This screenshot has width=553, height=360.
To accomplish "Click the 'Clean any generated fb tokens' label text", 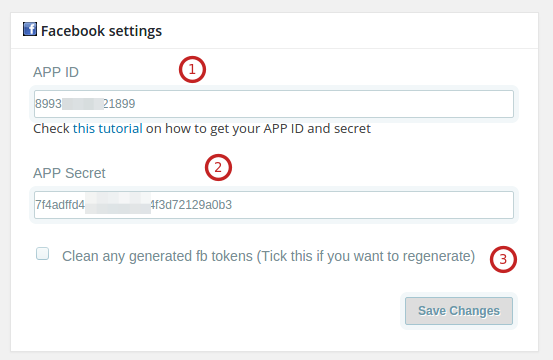I will click(269, 256).
